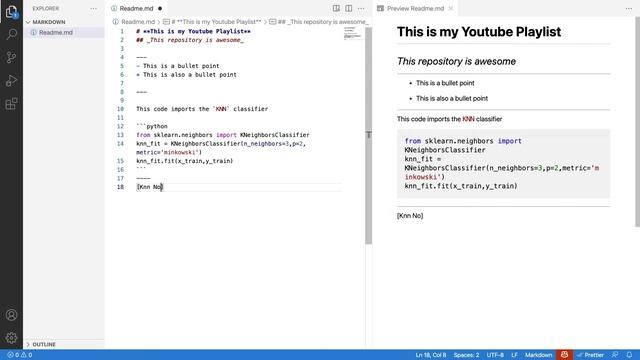The height and width of the screenshot is (360, 640).
Task: Click the editor vertical scrollbar
Action: [369, 136]
